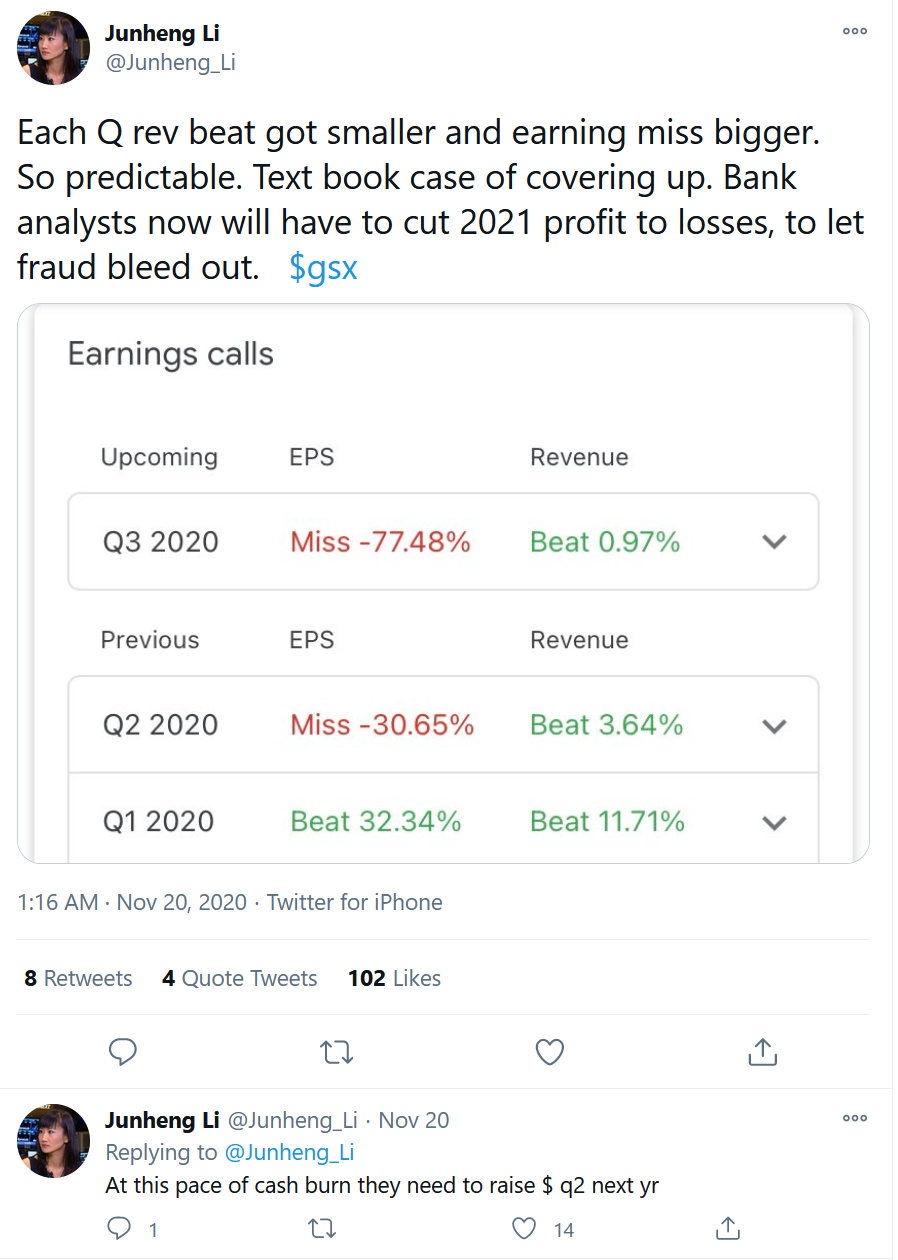This screenshot has width=898, height=1260.
Task: View the 8 Retweets list
Action: [78, 978]
